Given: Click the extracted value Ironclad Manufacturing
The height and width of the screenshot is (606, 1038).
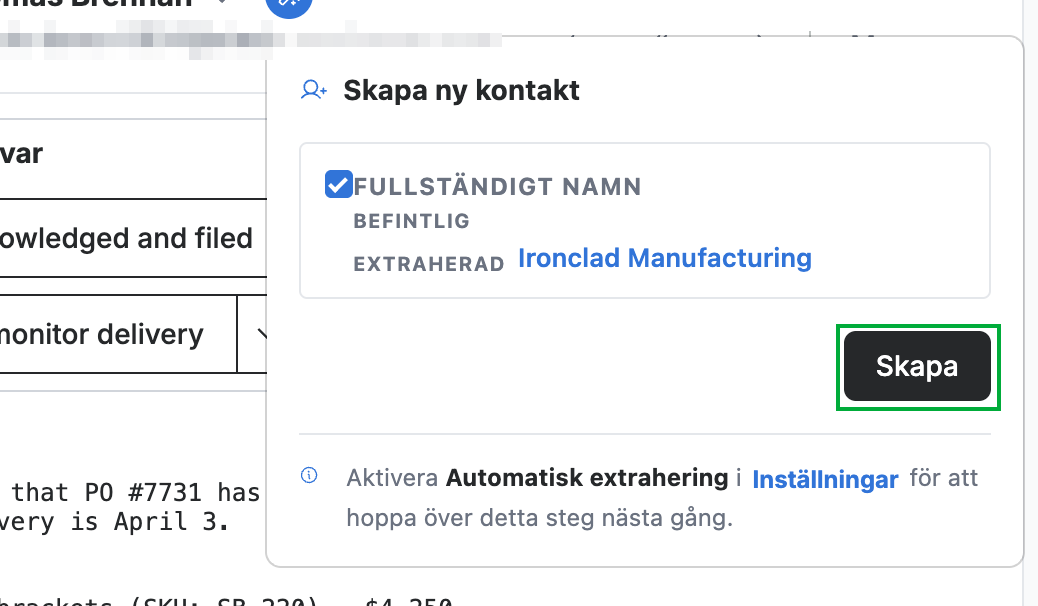Looking at the screenshot, I should (665, 258).
